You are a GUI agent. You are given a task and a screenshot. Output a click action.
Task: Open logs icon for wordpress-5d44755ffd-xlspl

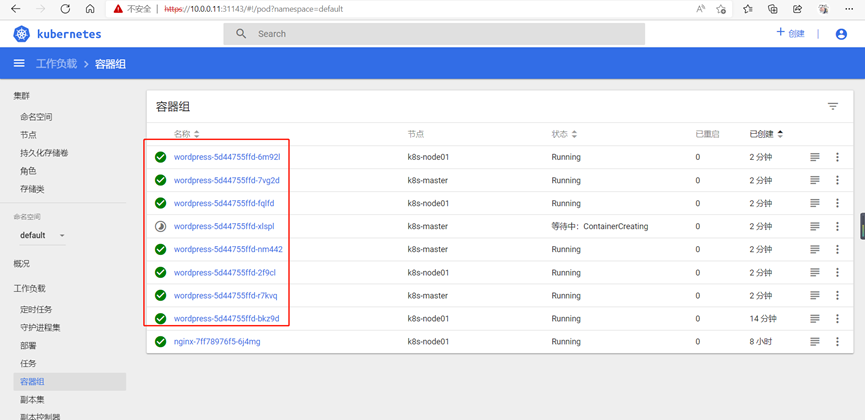pos(815,226)
